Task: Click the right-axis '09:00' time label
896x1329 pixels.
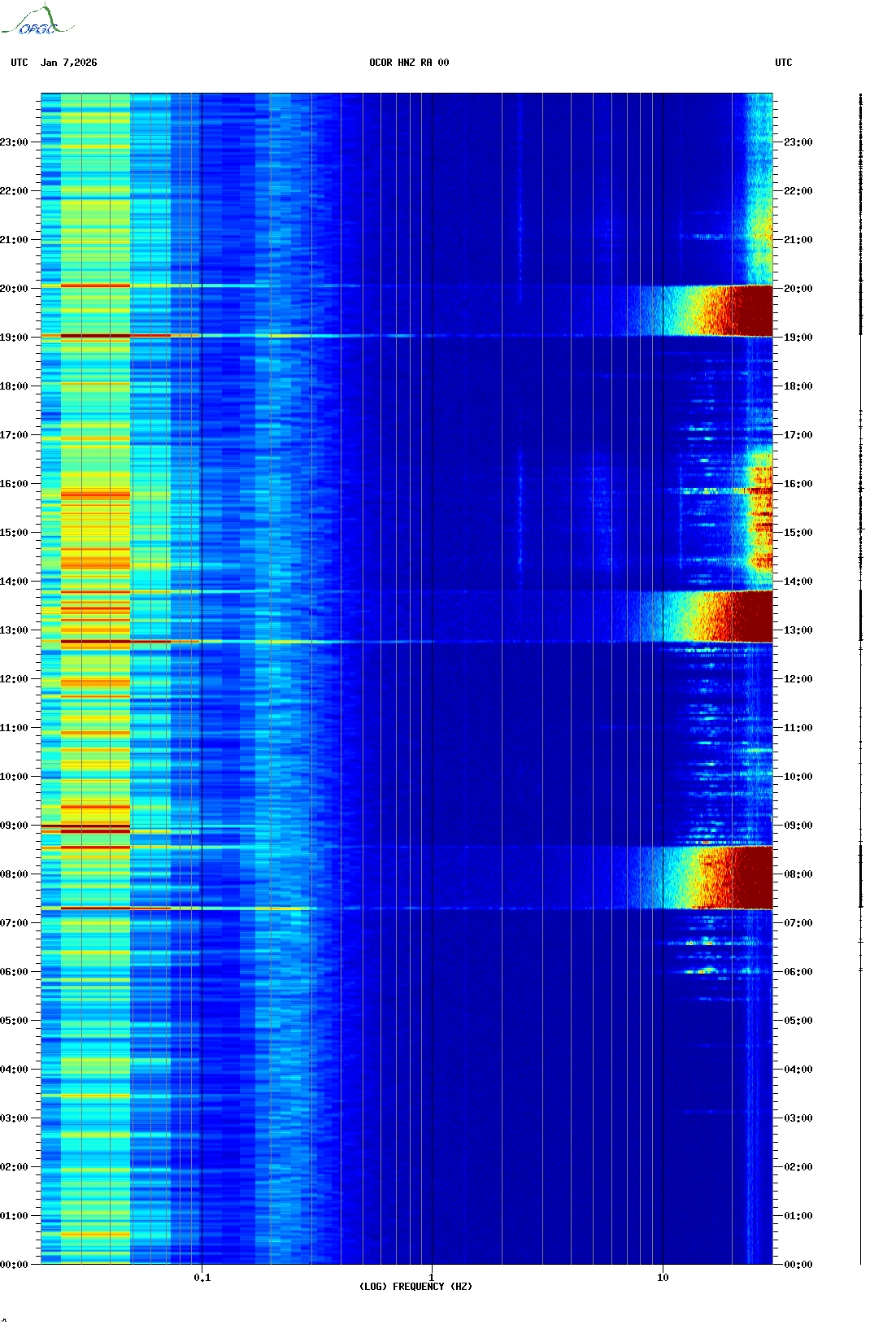Action: pyautogui.click(x=798, y=826)
